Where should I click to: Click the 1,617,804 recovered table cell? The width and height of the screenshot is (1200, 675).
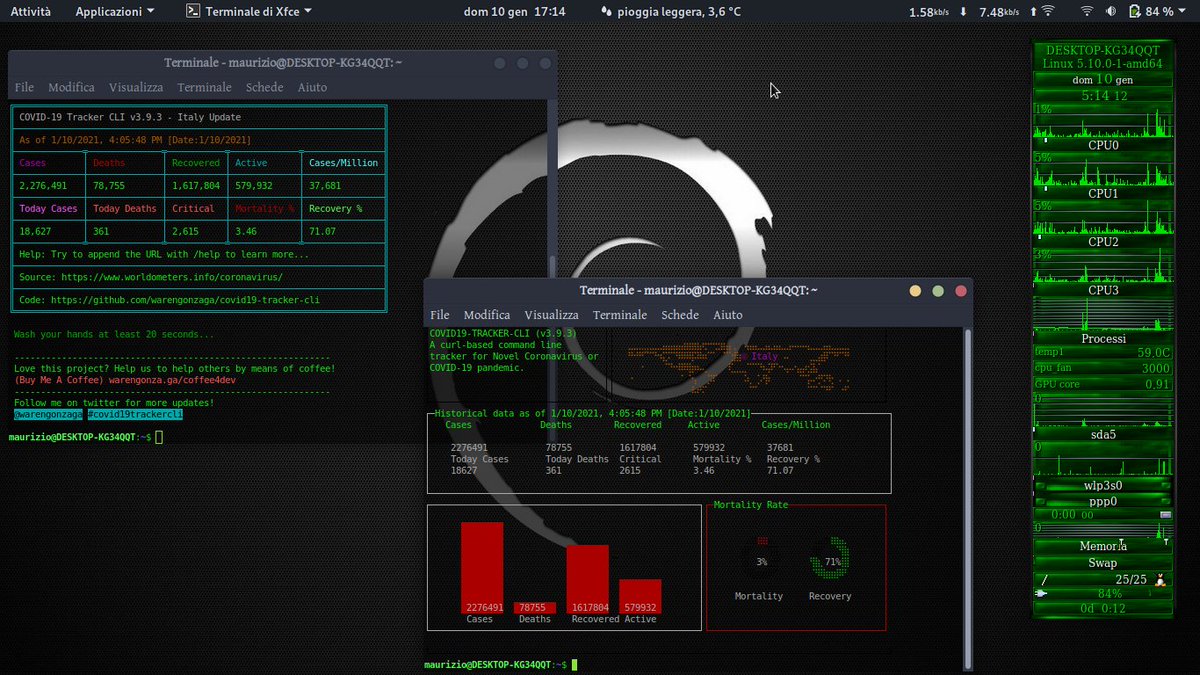[x=196, y=185]
